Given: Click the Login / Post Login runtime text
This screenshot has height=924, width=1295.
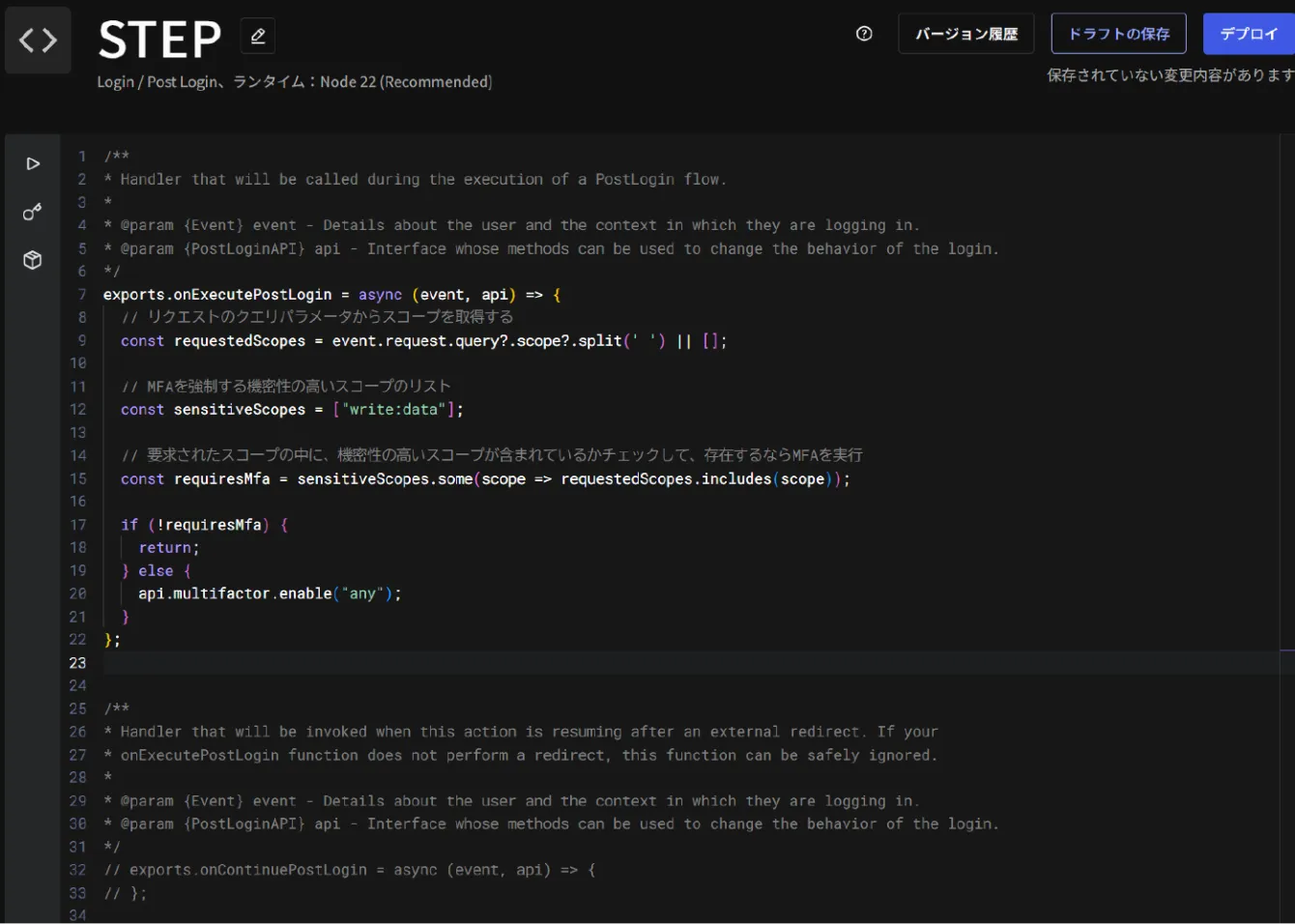Looking at the screenshot, I should (294, 82).
